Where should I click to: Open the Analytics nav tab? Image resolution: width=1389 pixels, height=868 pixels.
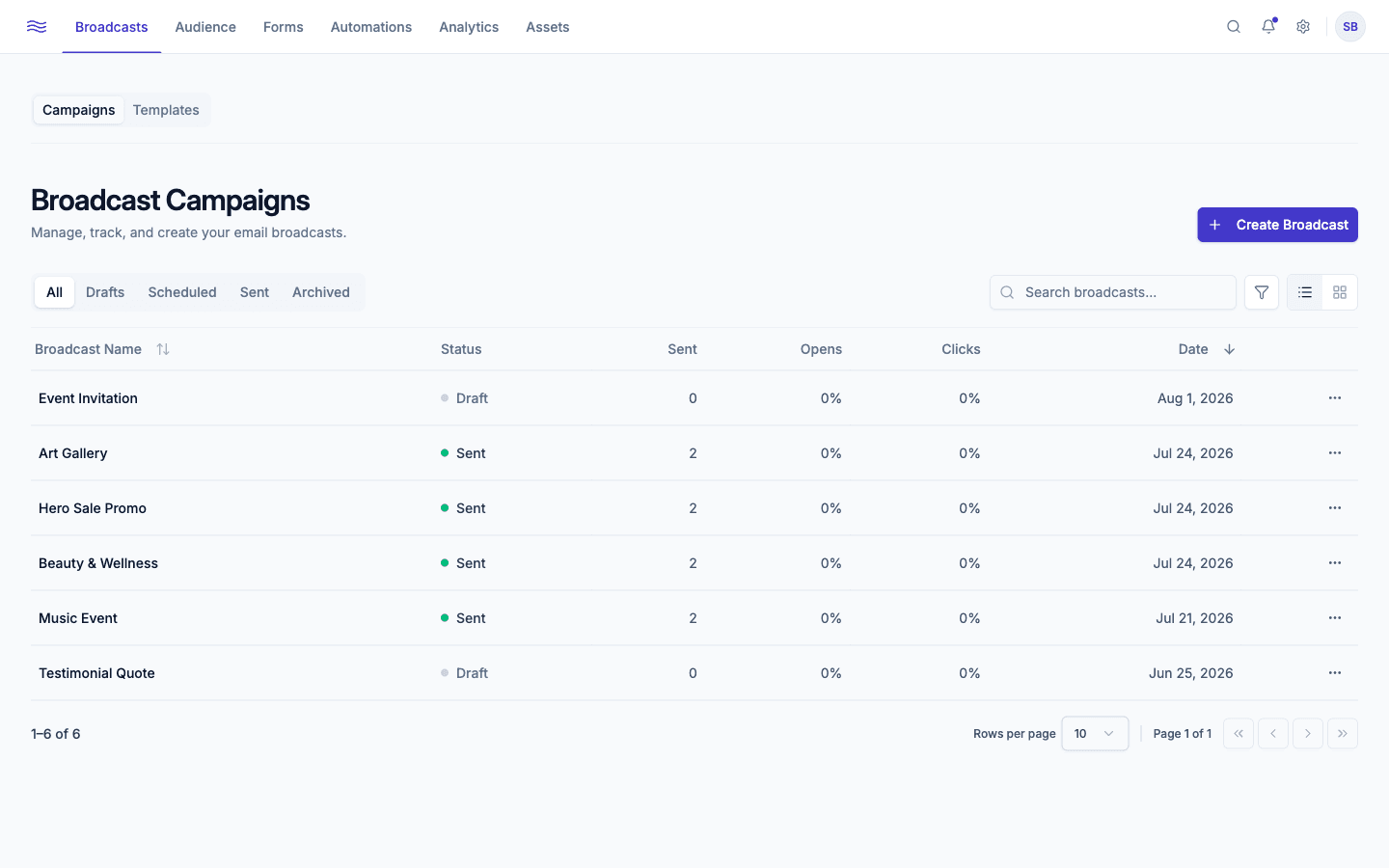[x=469, y=27]
